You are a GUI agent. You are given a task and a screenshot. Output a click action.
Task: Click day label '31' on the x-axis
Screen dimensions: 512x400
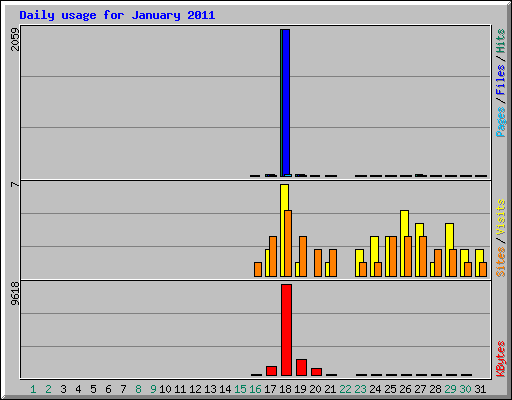tap(480, 389)
